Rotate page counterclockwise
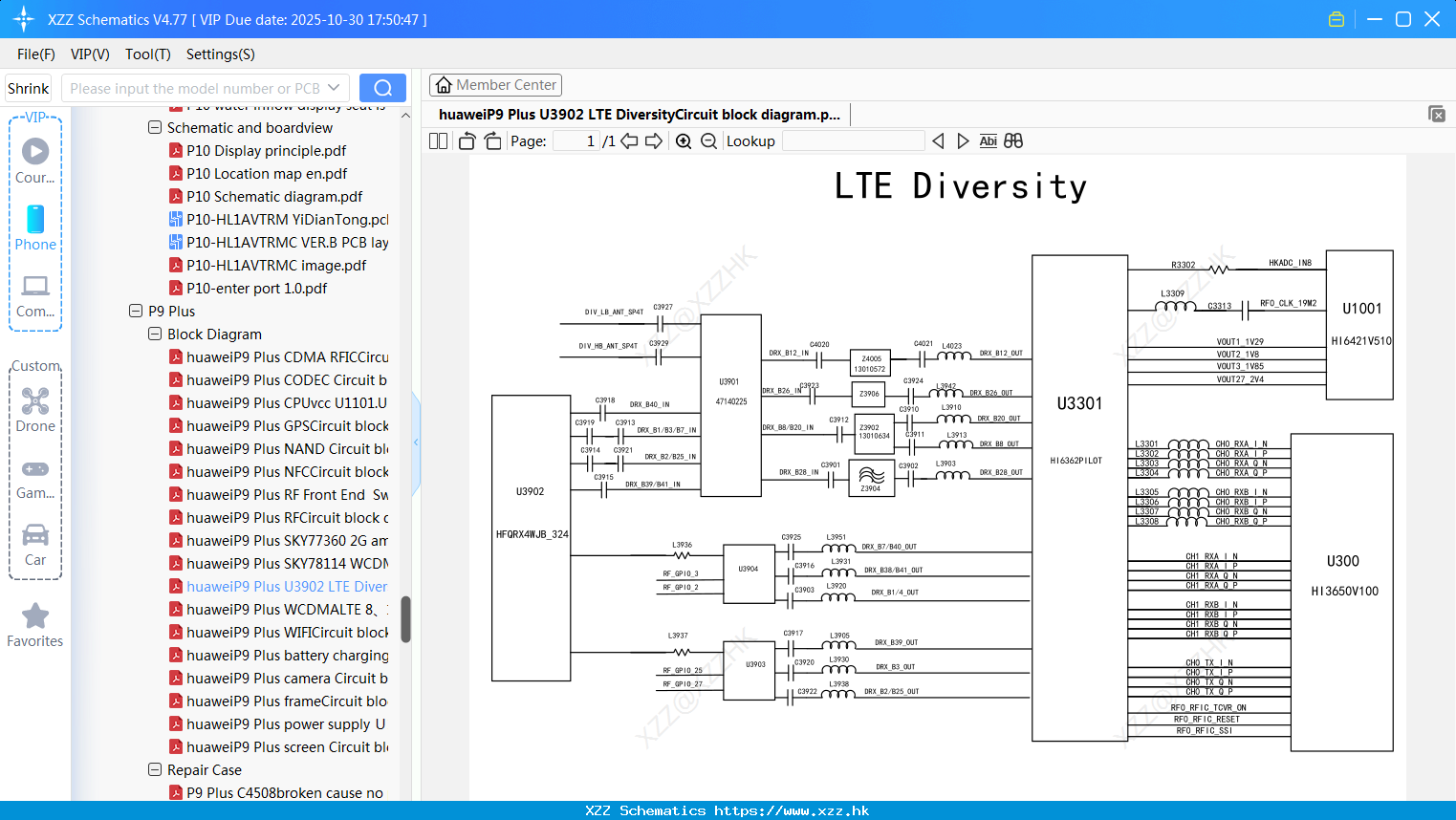1456x820 pixels. [x=467, y=141]
